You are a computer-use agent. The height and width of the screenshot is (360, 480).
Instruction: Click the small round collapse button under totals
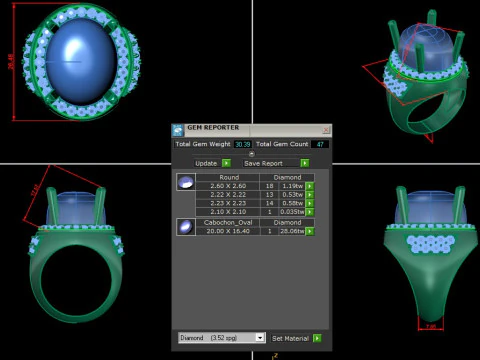(252, 154)
